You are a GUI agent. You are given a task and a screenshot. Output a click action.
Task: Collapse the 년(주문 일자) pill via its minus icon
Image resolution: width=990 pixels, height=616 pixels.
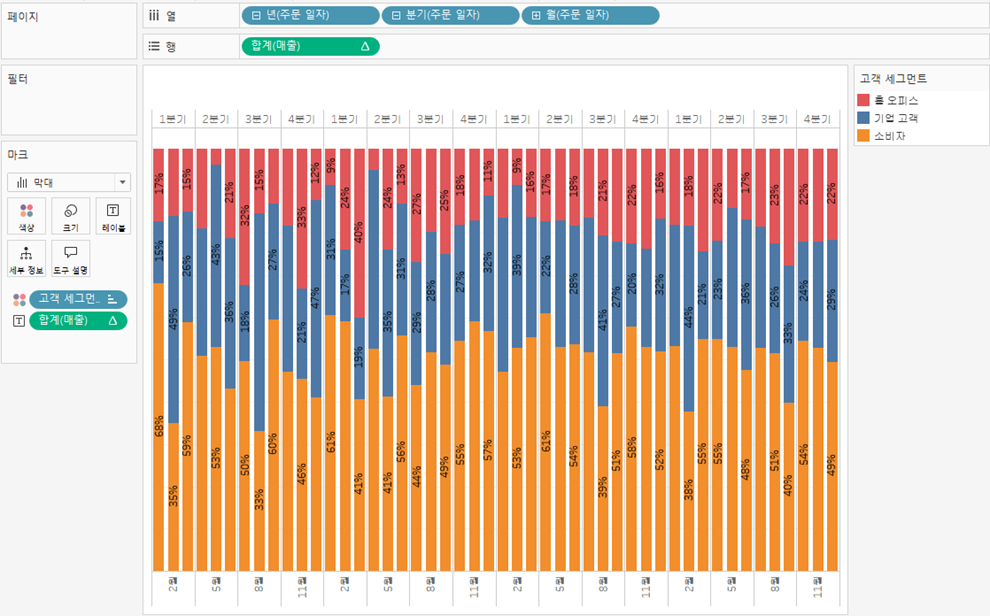click(256, 15)
